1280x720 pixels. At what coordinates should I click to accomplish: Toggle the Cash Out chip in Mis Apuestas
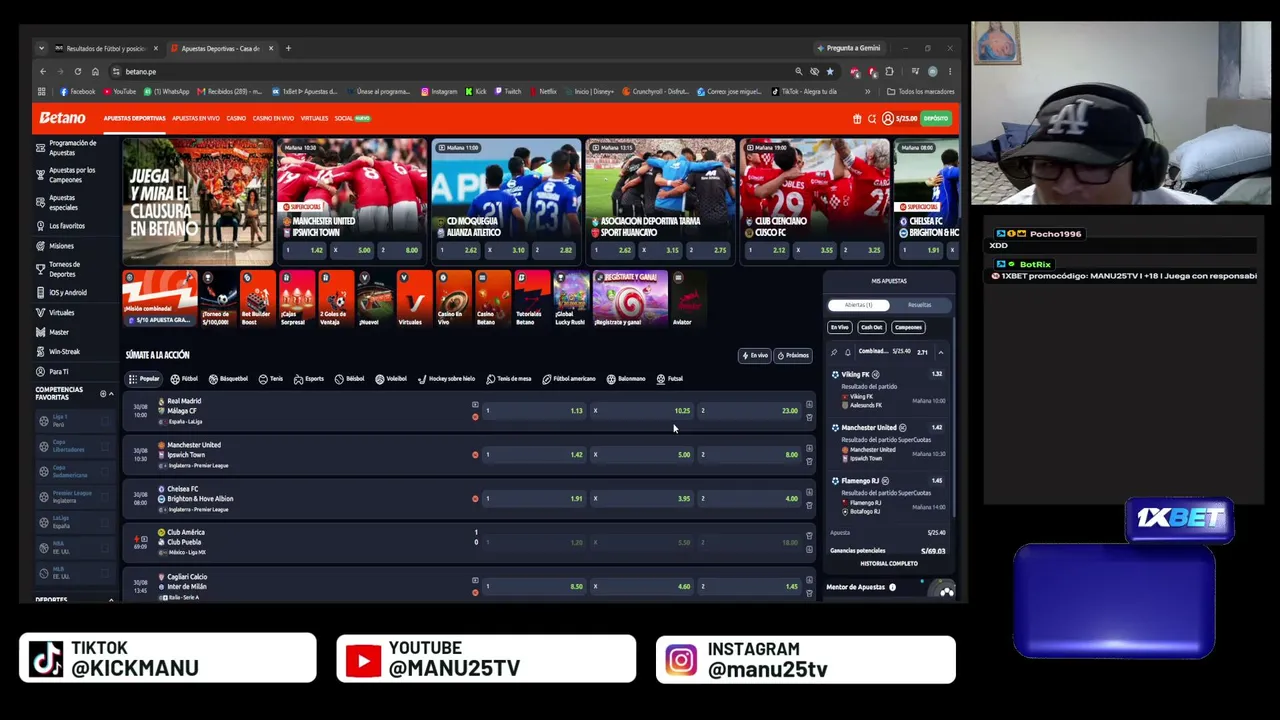(x=872, y=327)
